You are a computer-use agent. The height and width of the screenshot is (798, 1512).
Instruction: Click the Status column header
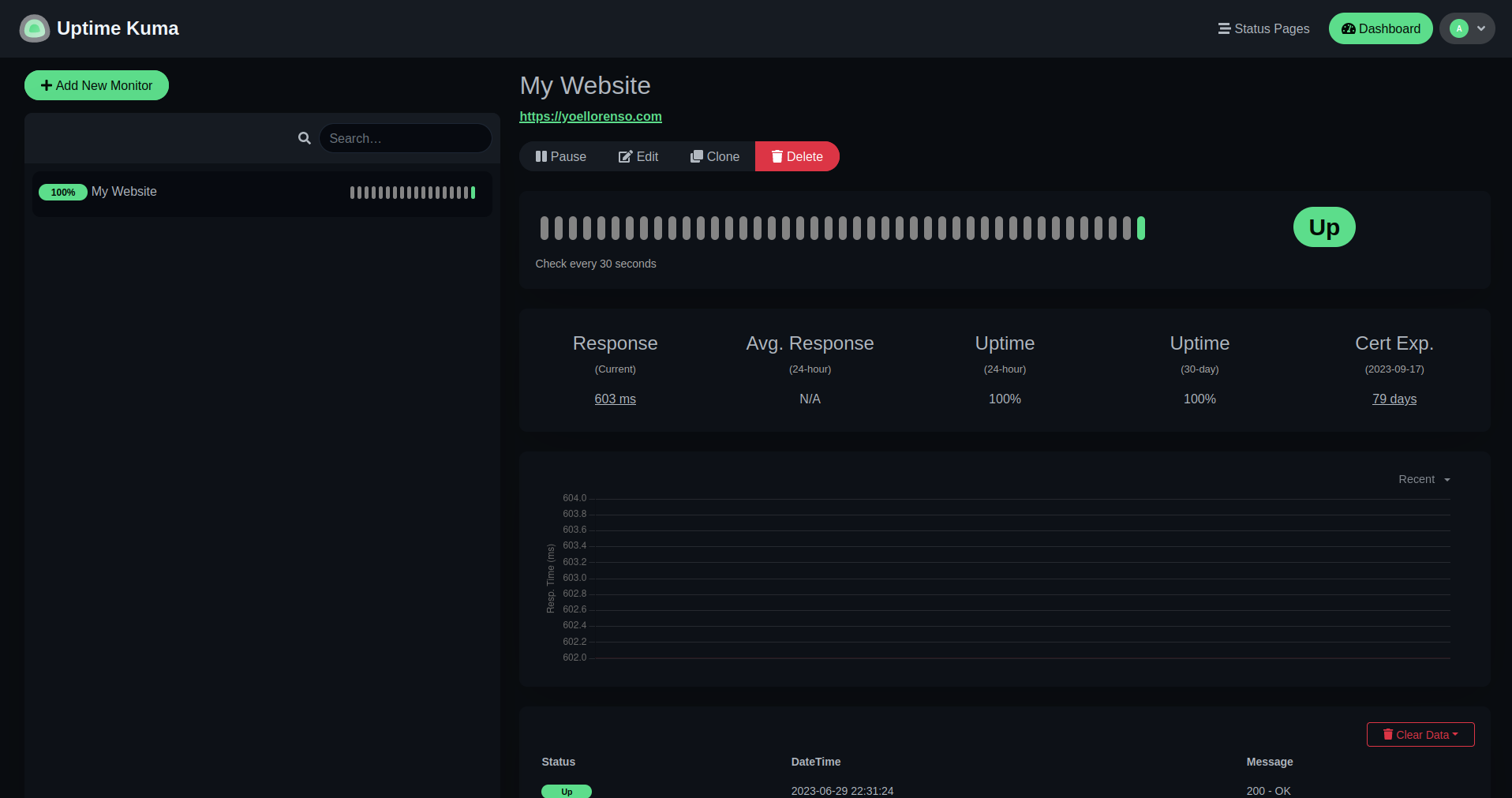click(x=559, y=762)
